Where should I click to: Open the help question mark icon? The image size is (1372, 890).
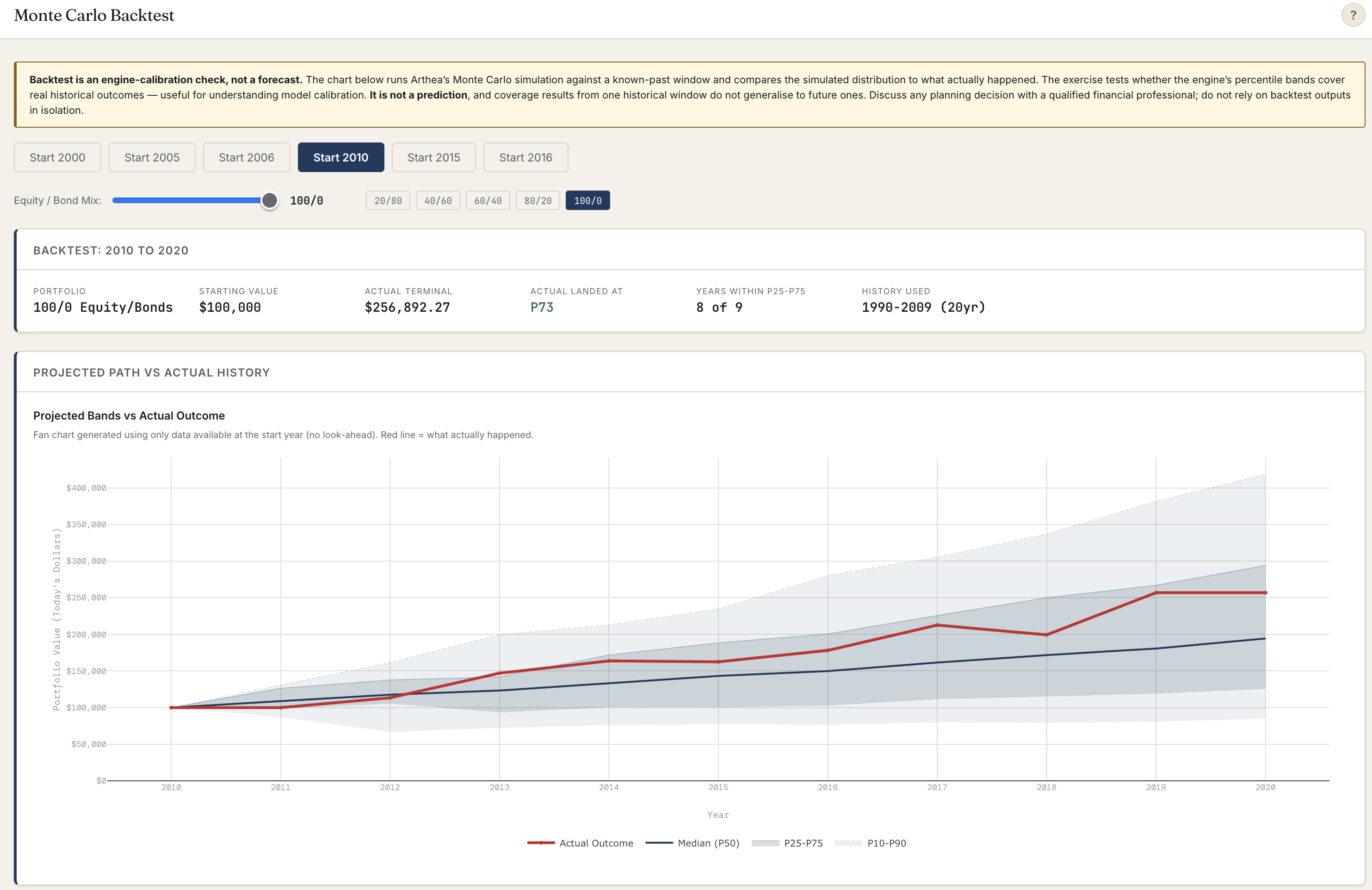tap(1353, 16)
